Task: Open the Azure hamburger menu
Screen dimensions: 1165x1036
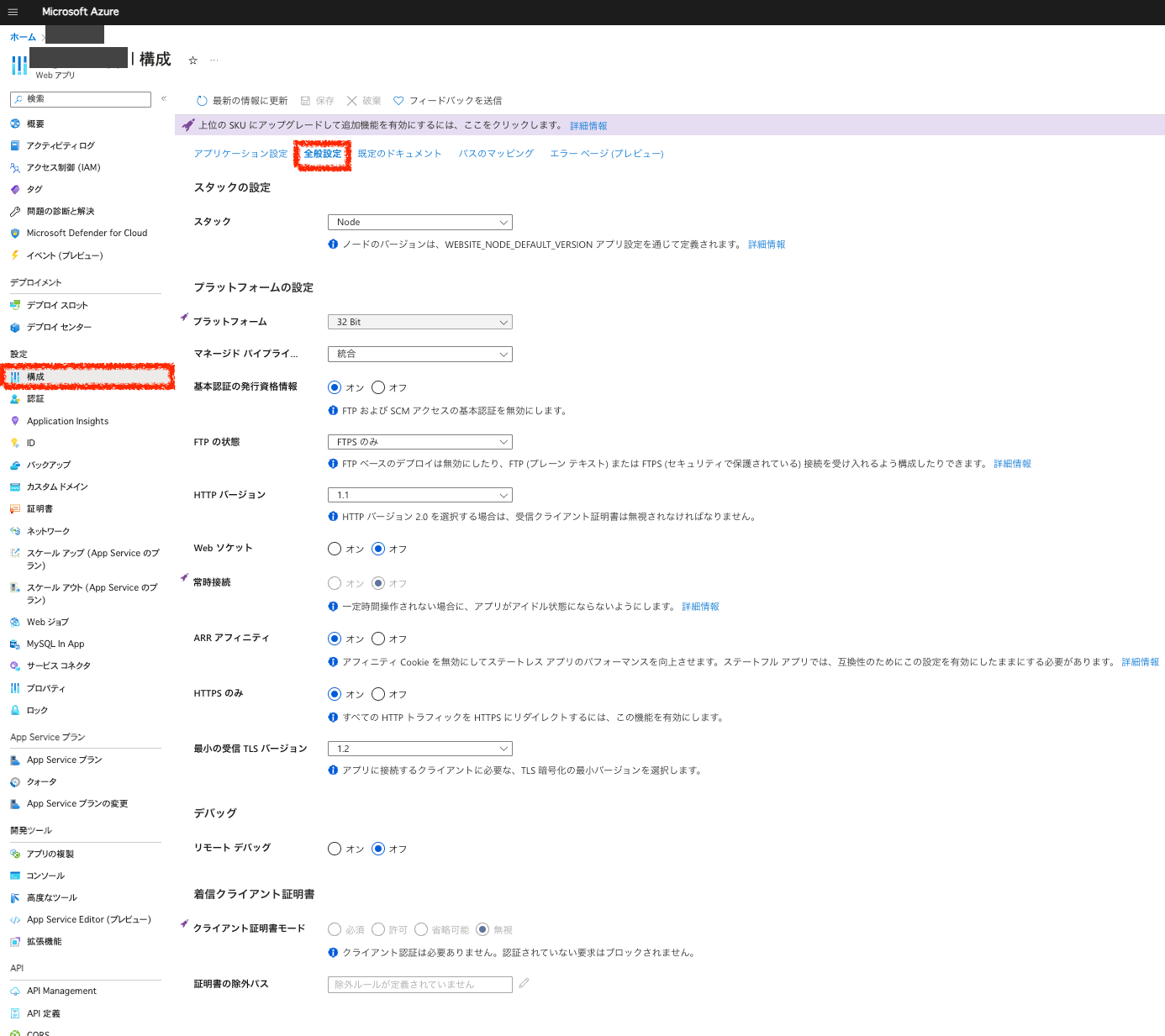Action: coord(13,12)
